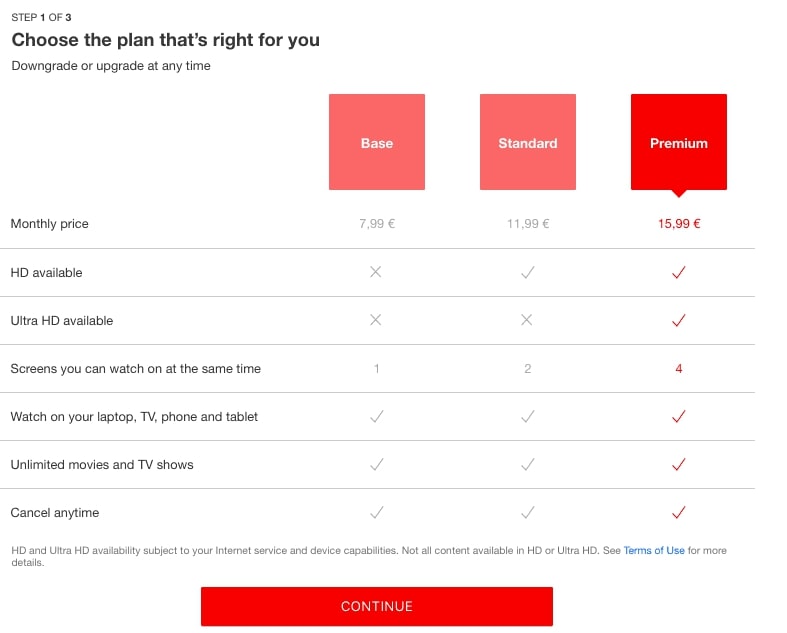The image size is (787, 633).
Task: Select the Standard plan tile
Action: tap(527, 142)
